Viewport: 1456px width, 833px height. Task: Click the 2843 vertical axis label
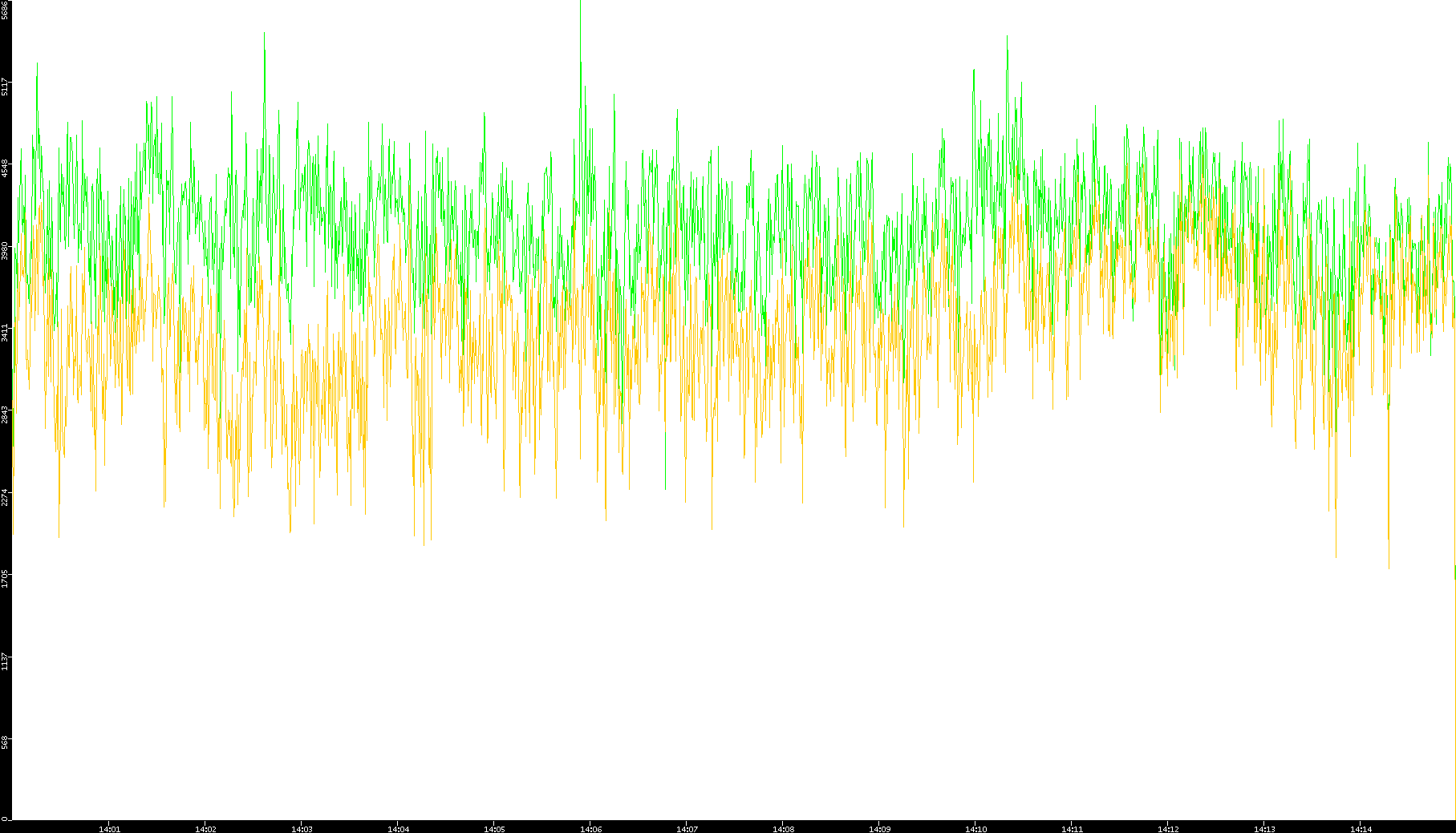click(x=6, y=414)
